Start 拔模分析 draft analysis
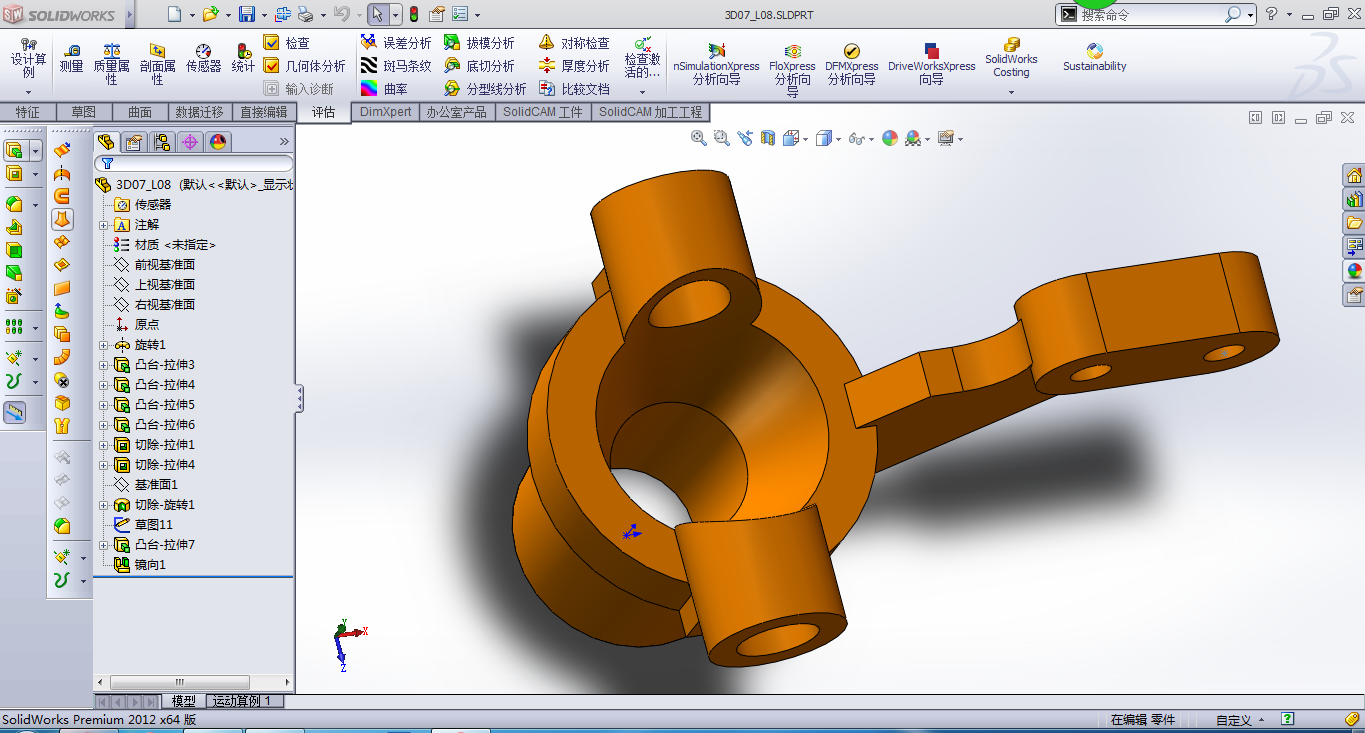 pos(479,43)
